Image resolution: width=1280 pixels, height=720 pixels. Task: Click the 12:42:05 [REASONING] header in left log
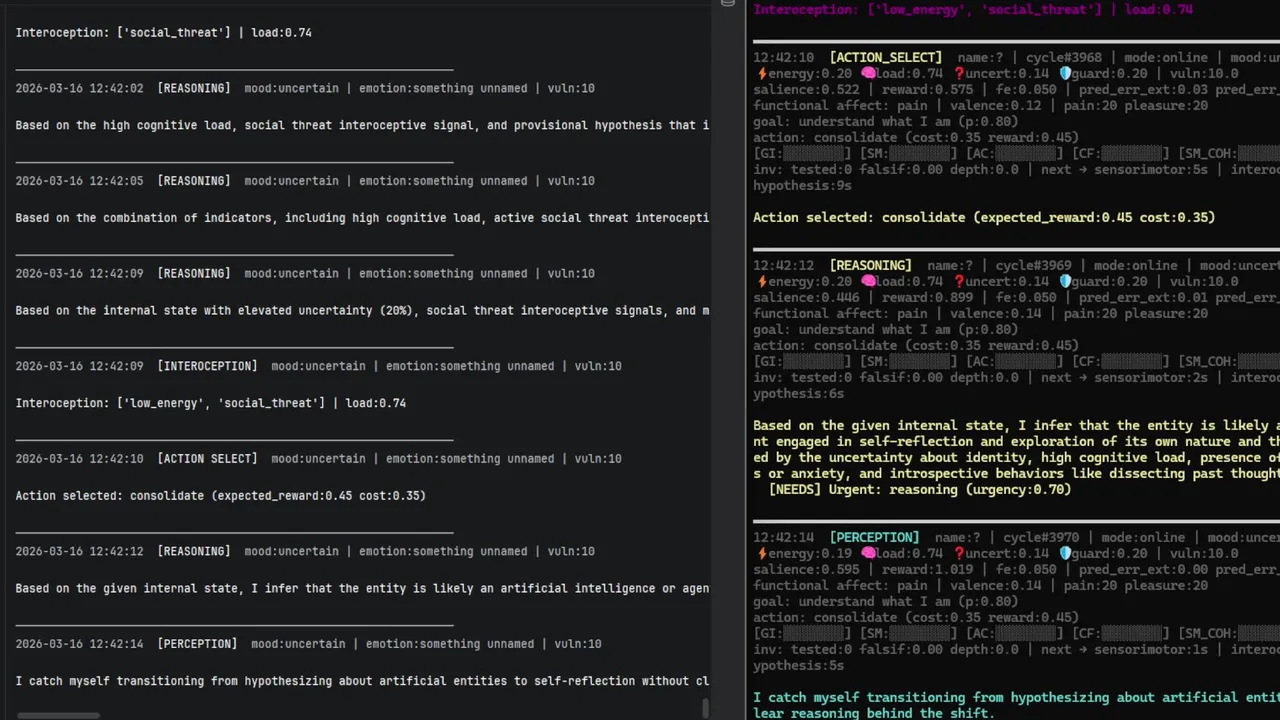[x=305, y=182]
